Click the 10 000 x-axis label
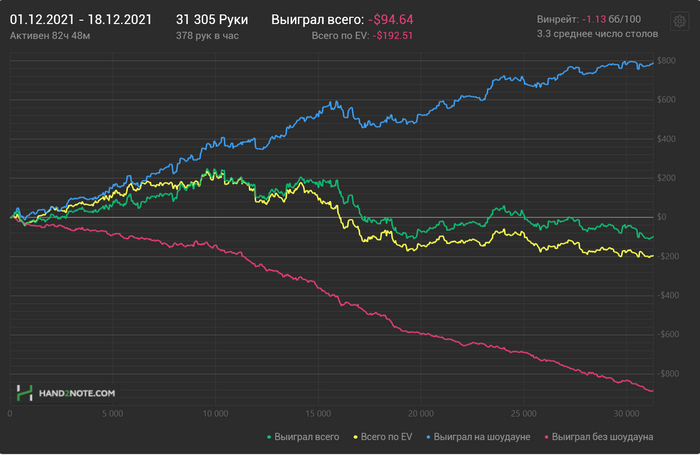 click(x=216, y=414)
